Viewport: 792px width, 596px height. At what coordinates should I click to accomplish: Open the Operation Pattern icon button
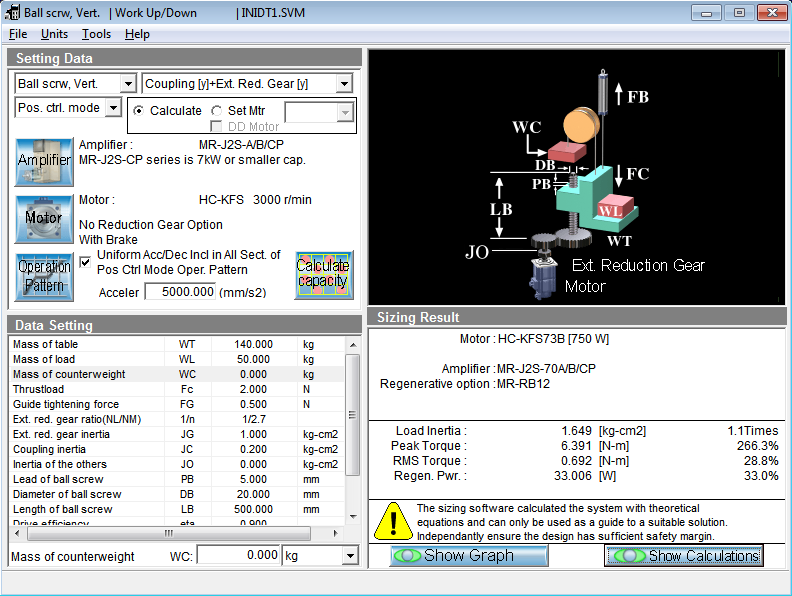tap(44, 277)
